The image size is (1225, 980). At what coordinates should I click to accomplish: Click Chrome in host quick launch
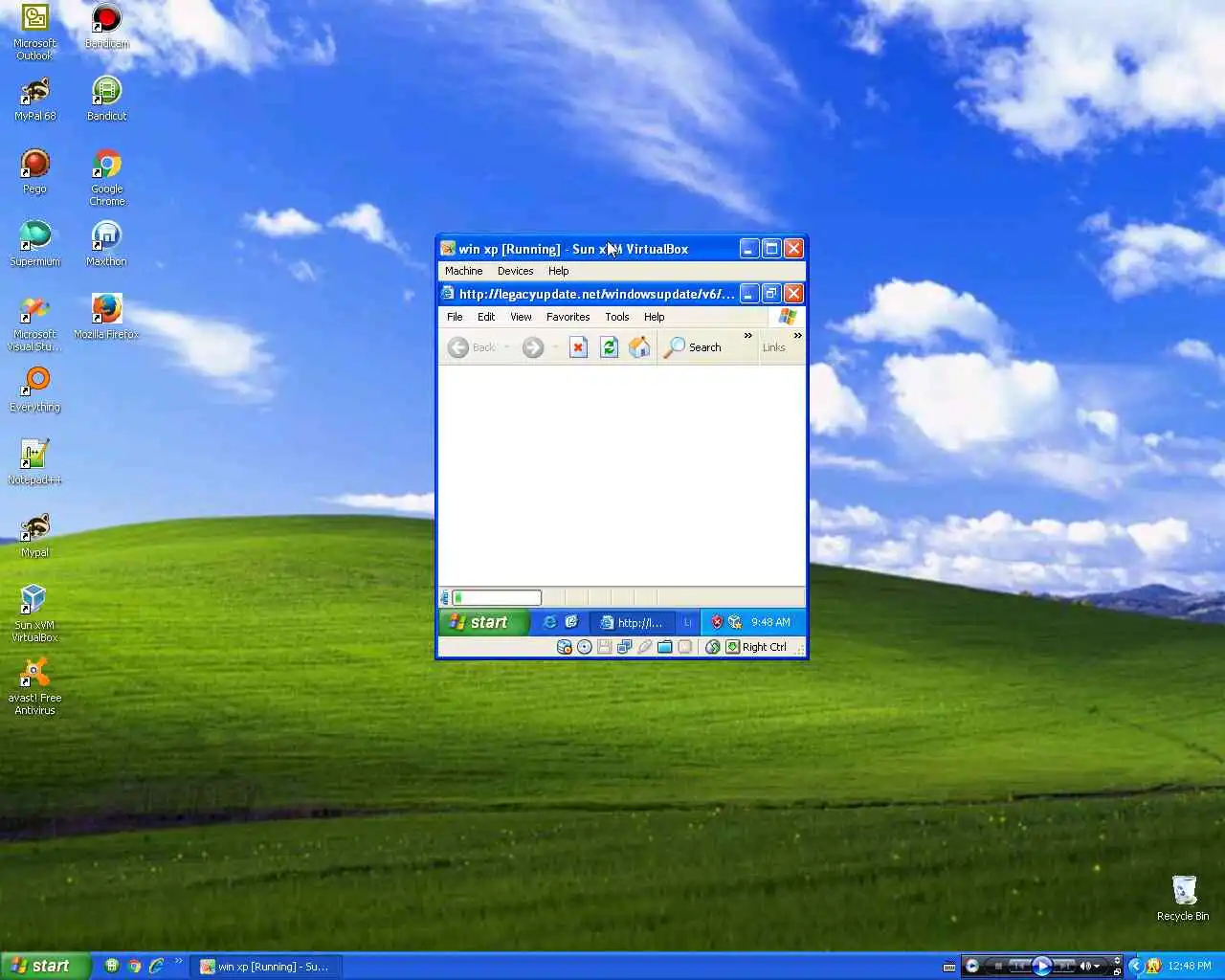click(134, 966)
